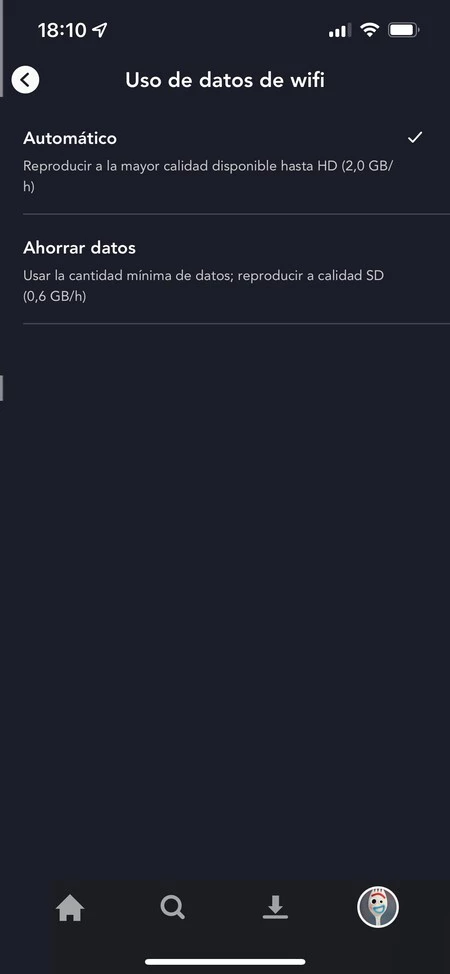This screenshot has width=450, height=974.
Task: Open the Downloads arrow icon
Action: (x=275, y=908)
